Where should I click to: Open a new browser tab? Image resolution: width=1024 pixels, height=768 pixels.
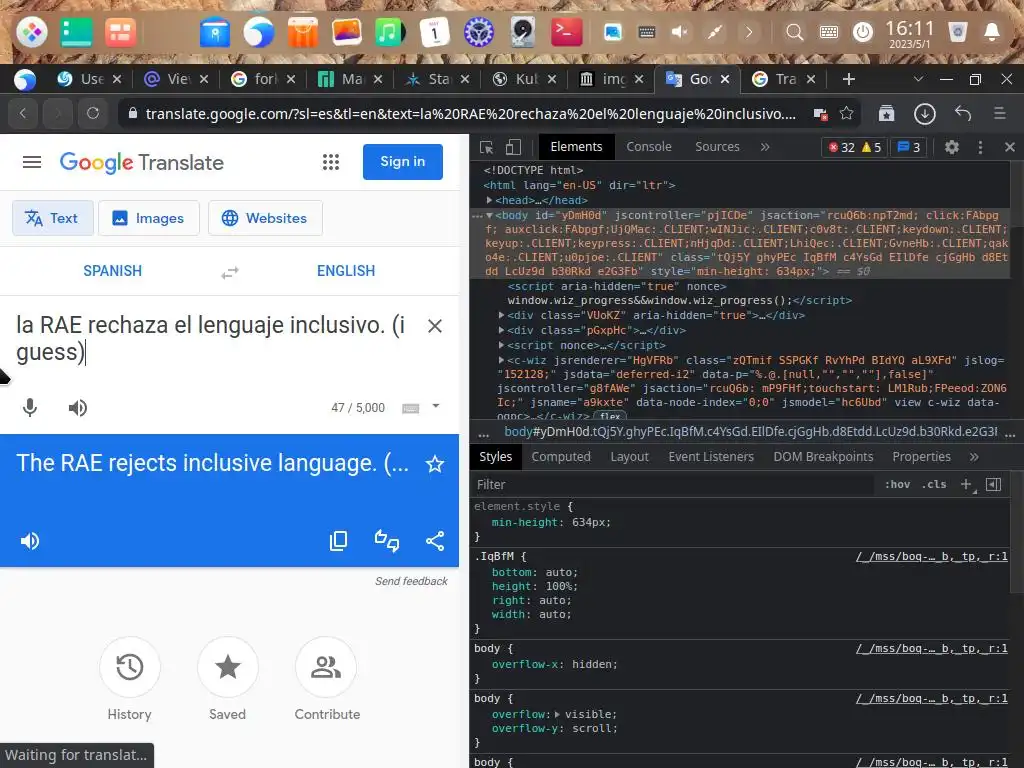[848, 79]
